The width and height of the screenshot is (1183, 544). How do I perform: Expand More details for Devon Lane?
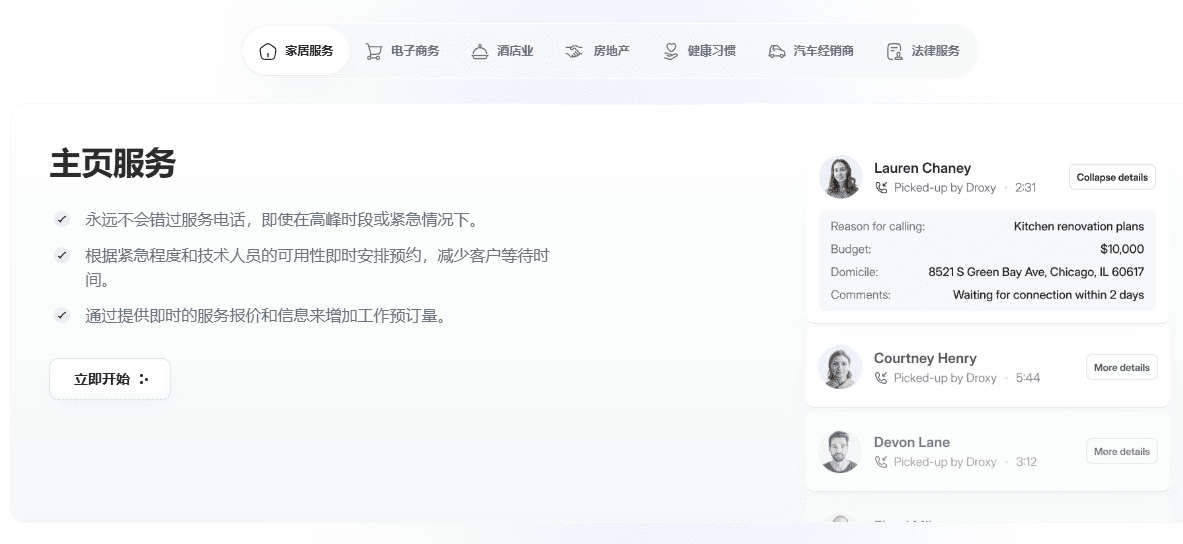(1121, 451)
